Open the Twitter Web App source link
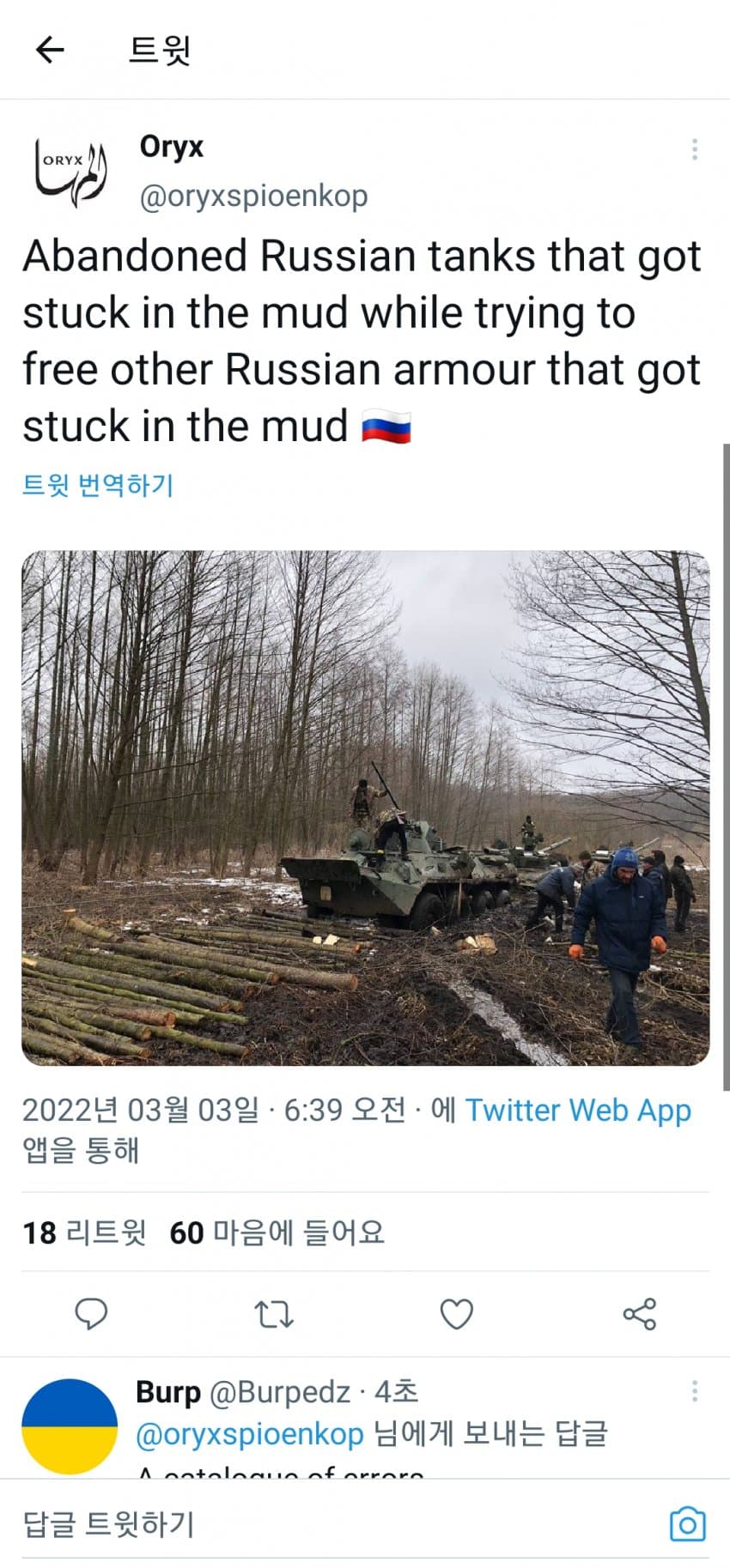This screenshot has height=1568, width=730. coord(578,1111)
